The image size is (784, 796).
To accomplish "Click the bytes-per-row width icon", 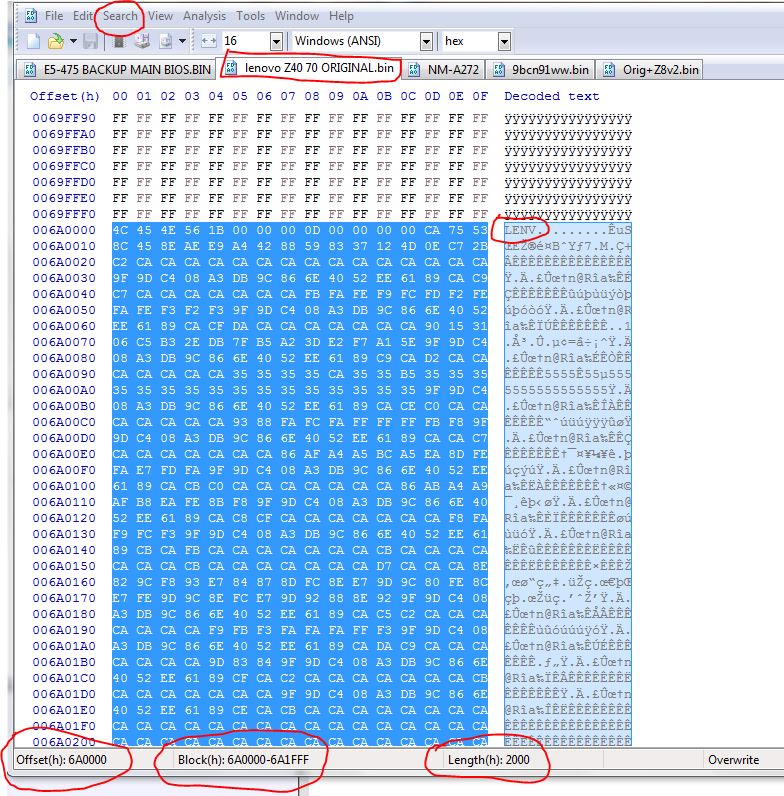I will (209, 41).
